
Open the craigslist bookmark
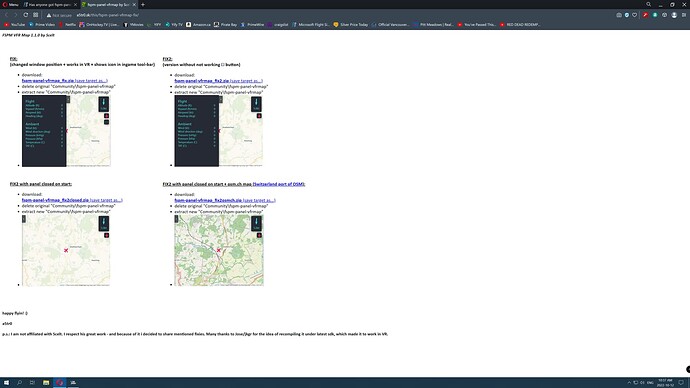(278, 25)
